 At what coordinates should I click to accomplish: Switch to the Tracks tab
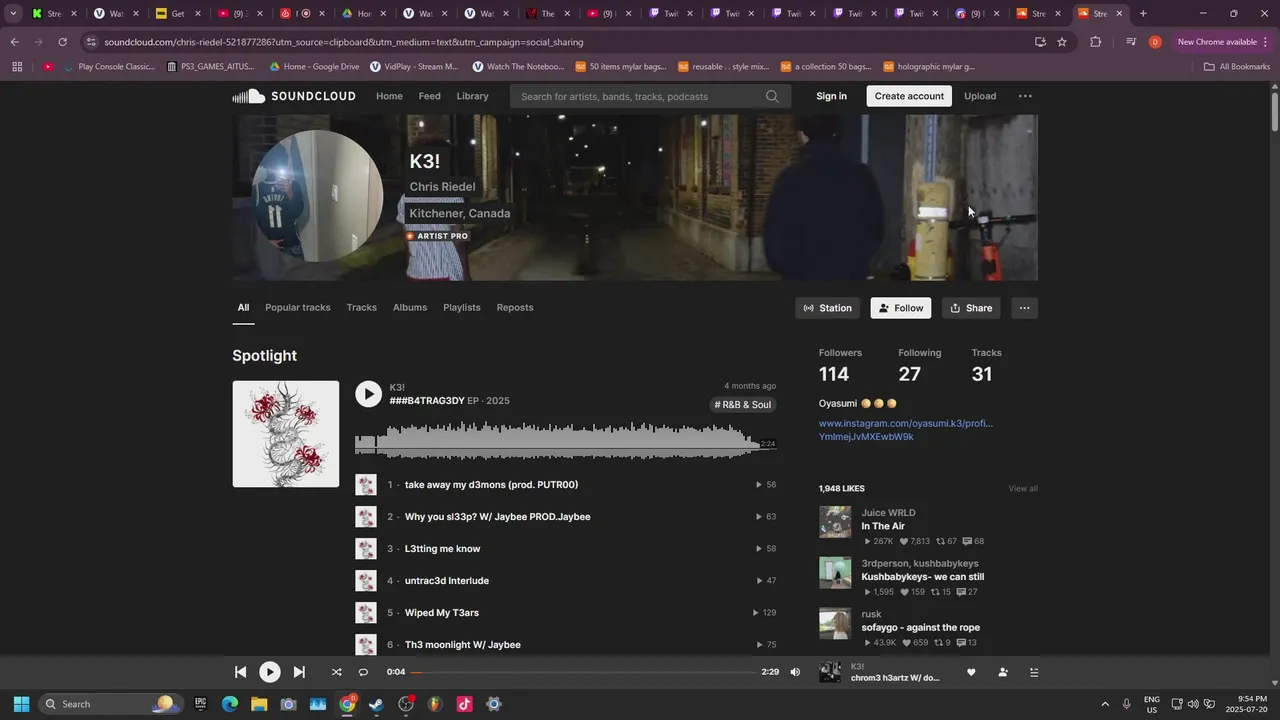(x=362, y=307)
